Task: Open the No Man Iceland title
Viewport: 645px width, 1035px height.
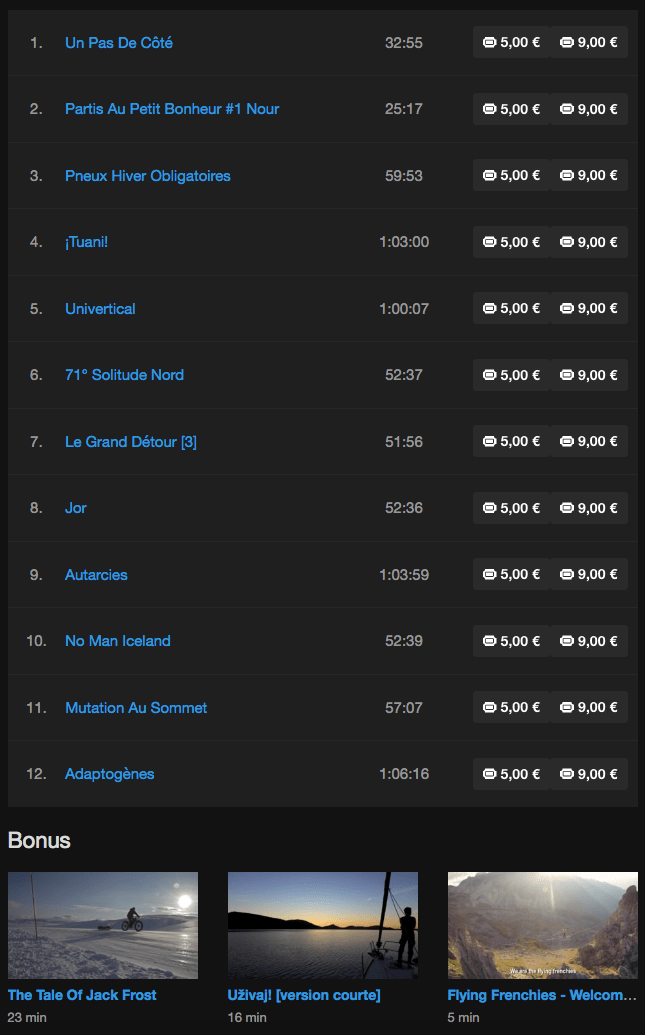Action: tap(118, 641)
